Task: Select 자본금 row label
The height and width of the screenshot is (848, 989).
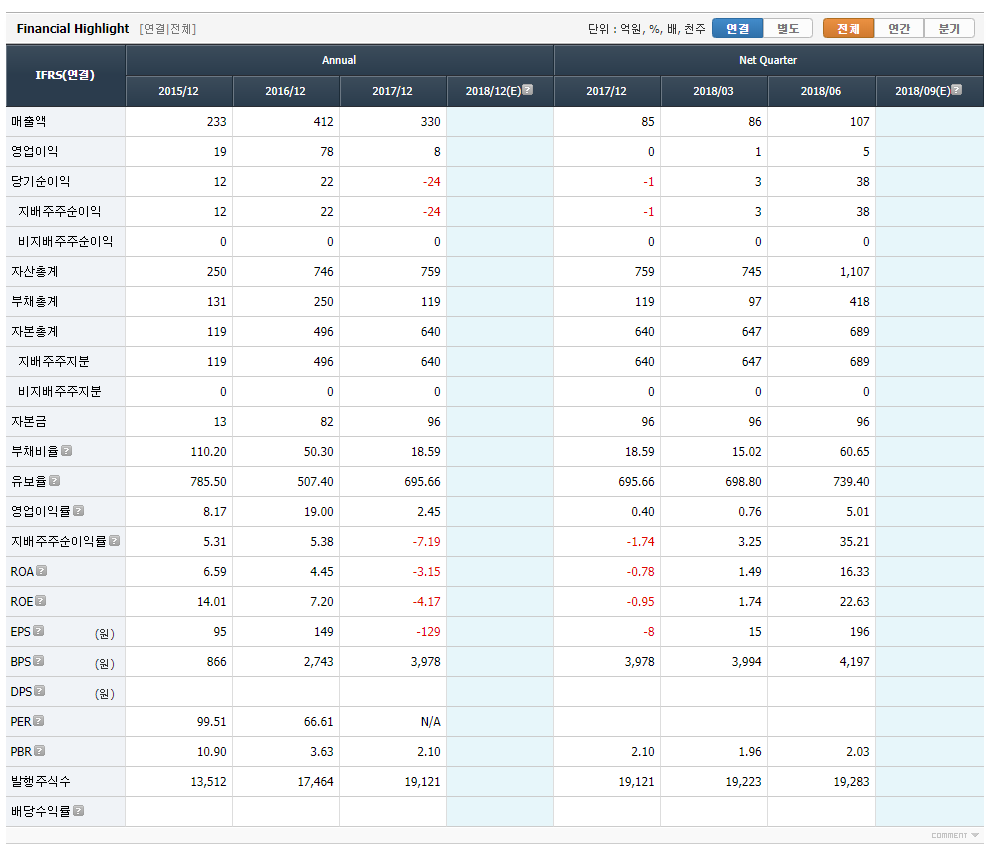Action: tap(28, 421)
